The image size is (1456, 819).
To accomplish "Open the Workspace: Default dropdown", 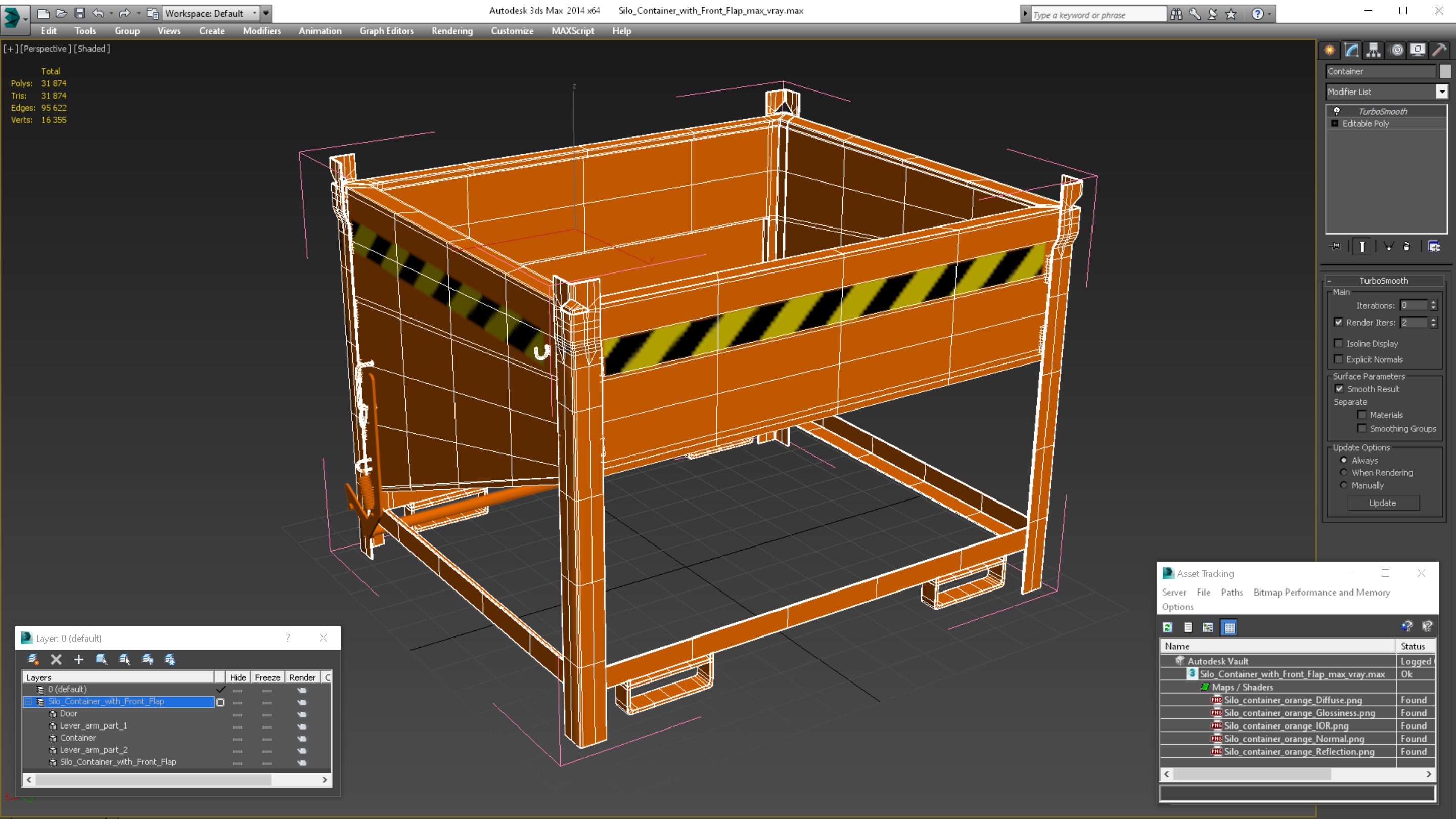I will [210, 13].
